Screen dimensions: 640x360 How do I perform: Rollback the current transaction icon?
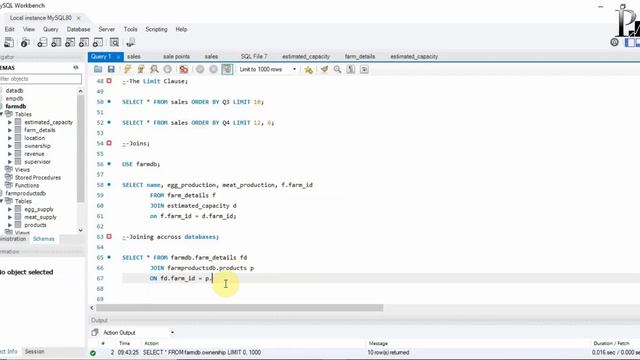213,69
